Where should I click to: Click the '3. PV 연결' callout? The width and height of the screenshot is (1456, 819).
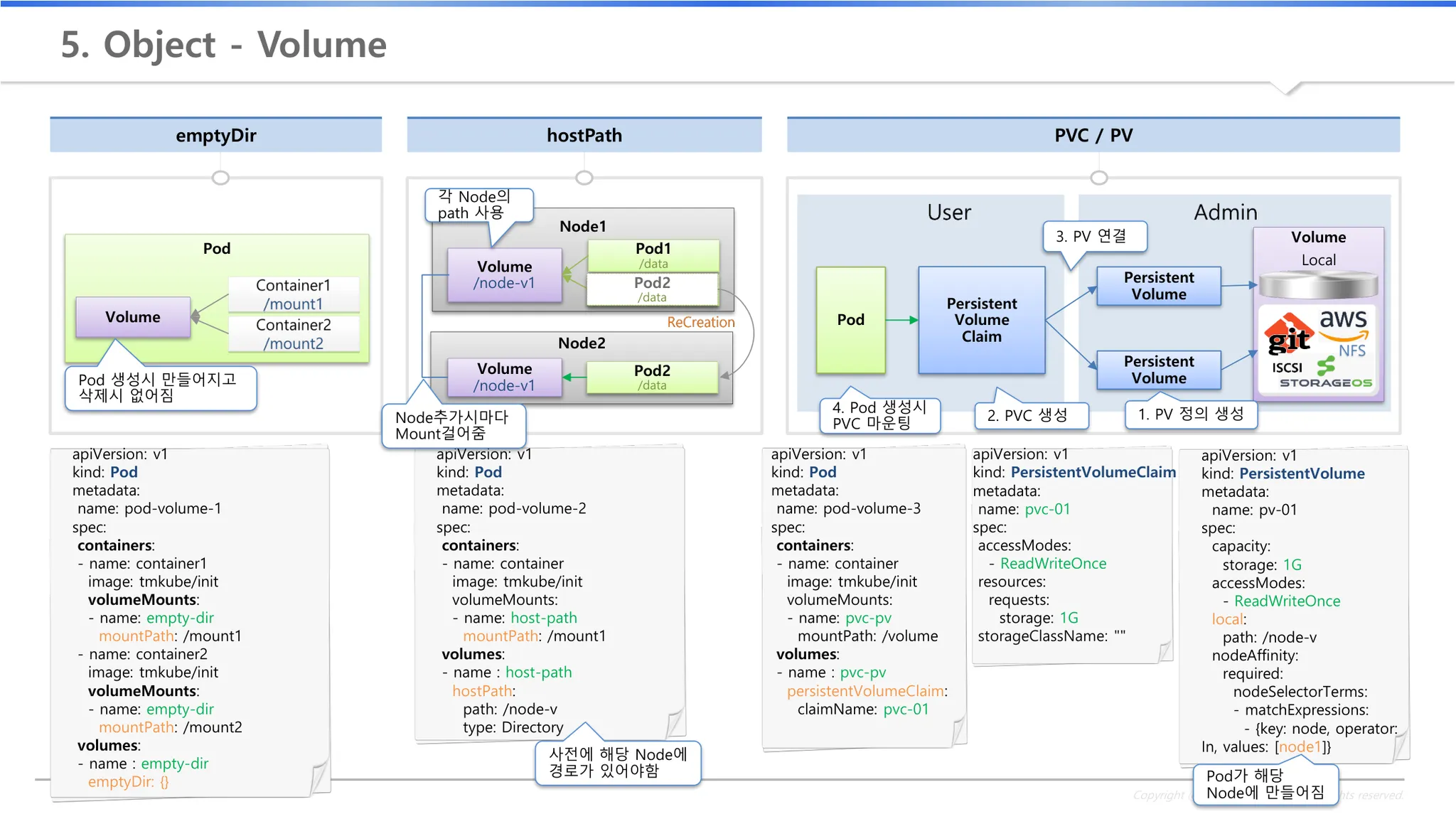[1094, 237]
